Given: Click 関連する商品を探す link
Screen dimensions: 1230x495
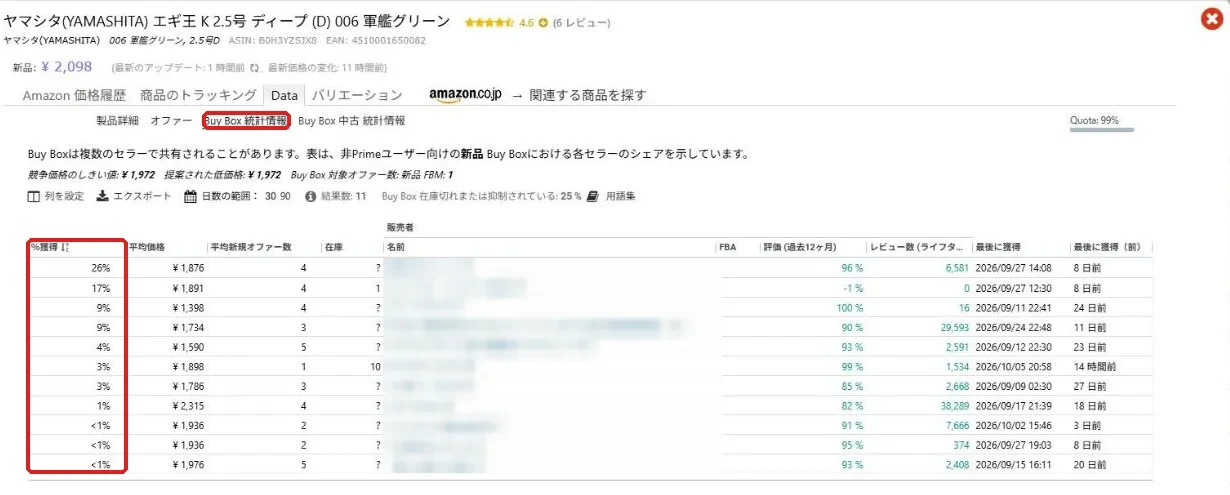Looking at the screenshot, I should 587,96.
